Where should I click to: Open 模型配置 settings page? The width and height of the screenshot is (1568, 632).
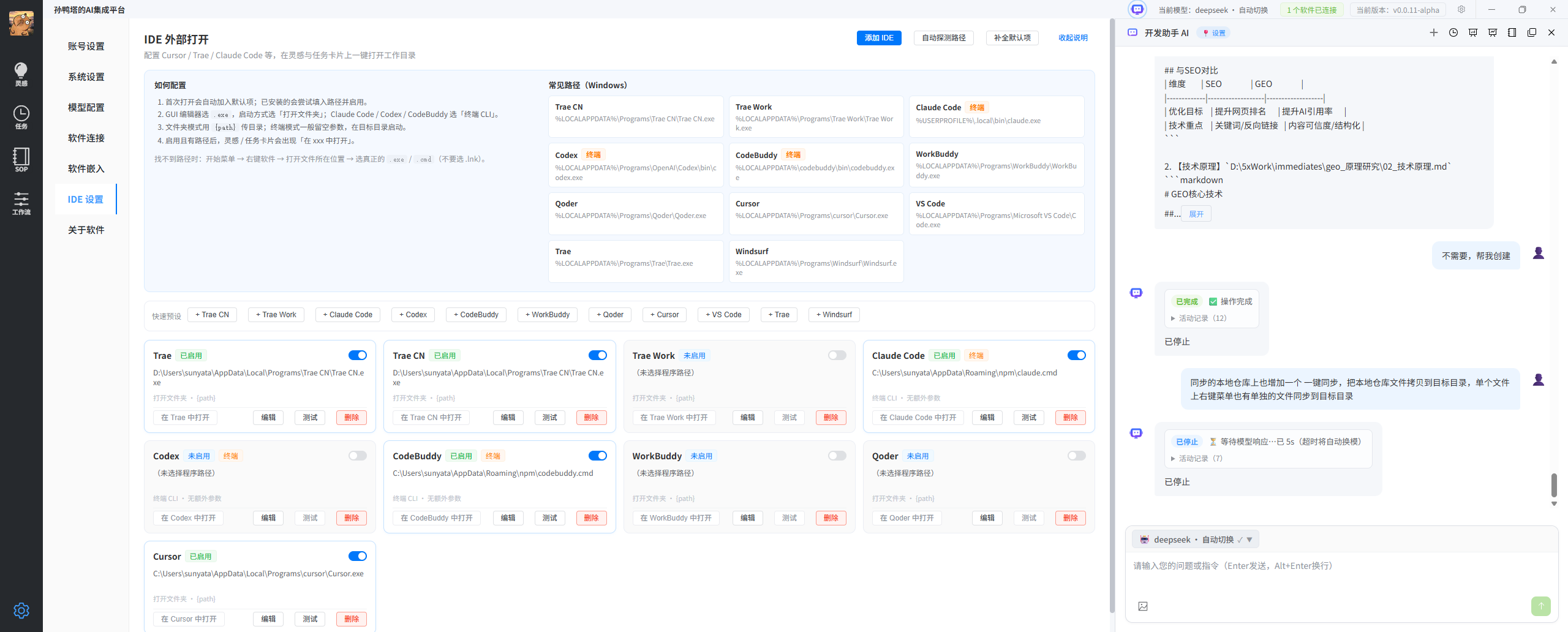[86, 108]
